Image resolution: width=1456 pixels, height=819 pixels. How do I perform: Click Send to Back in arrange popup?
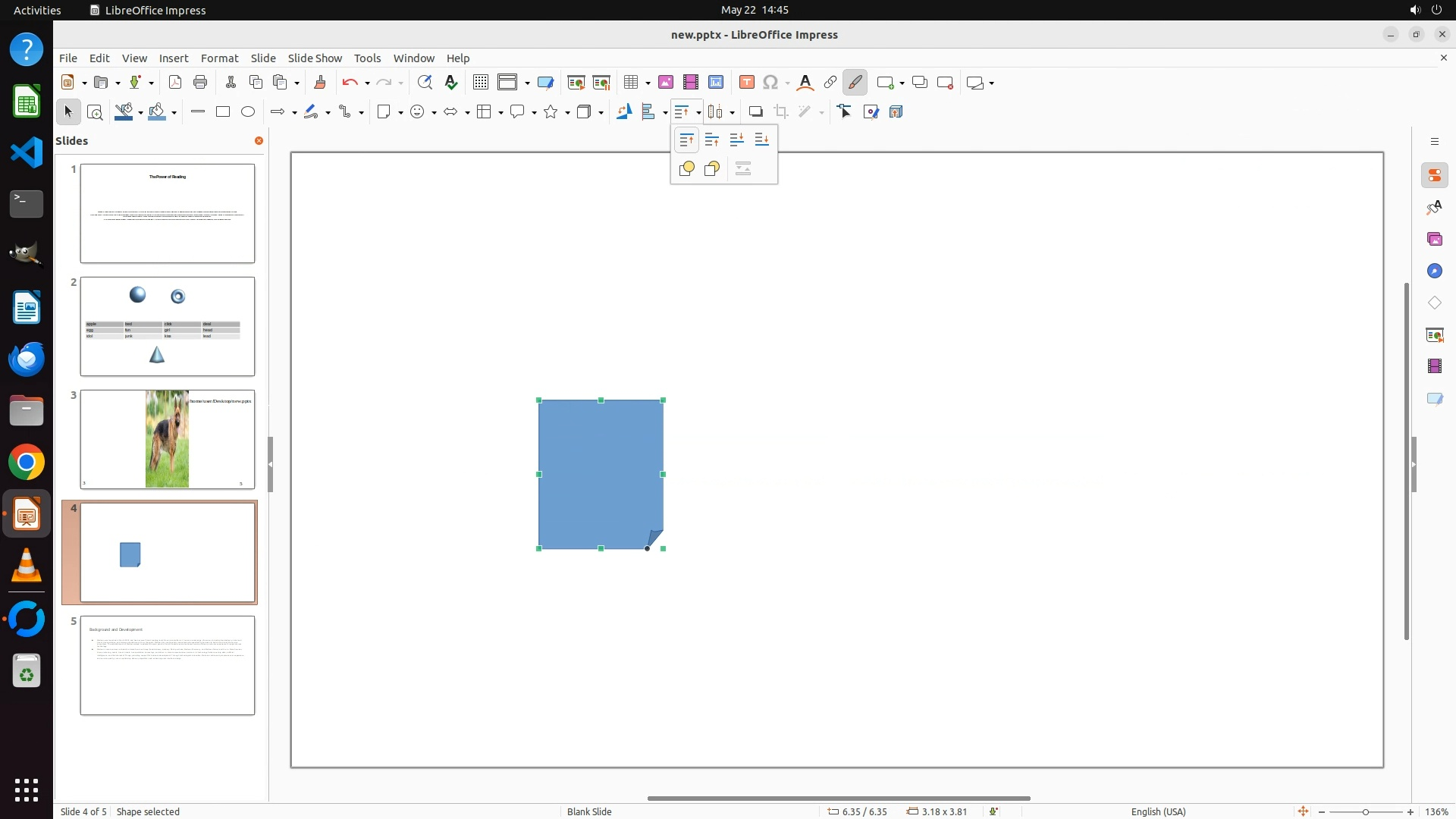pyautogui.click(x=762, y=140)
